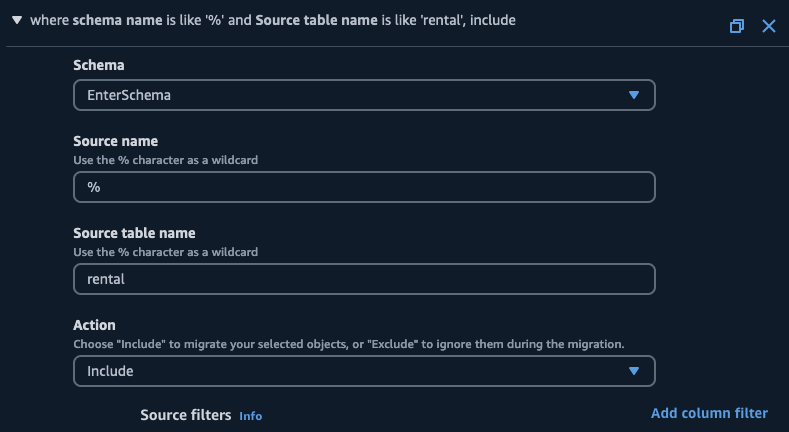Click the Source table name label
The height and width of the screenshot is (432, 789).
click(x=134, y=233)
